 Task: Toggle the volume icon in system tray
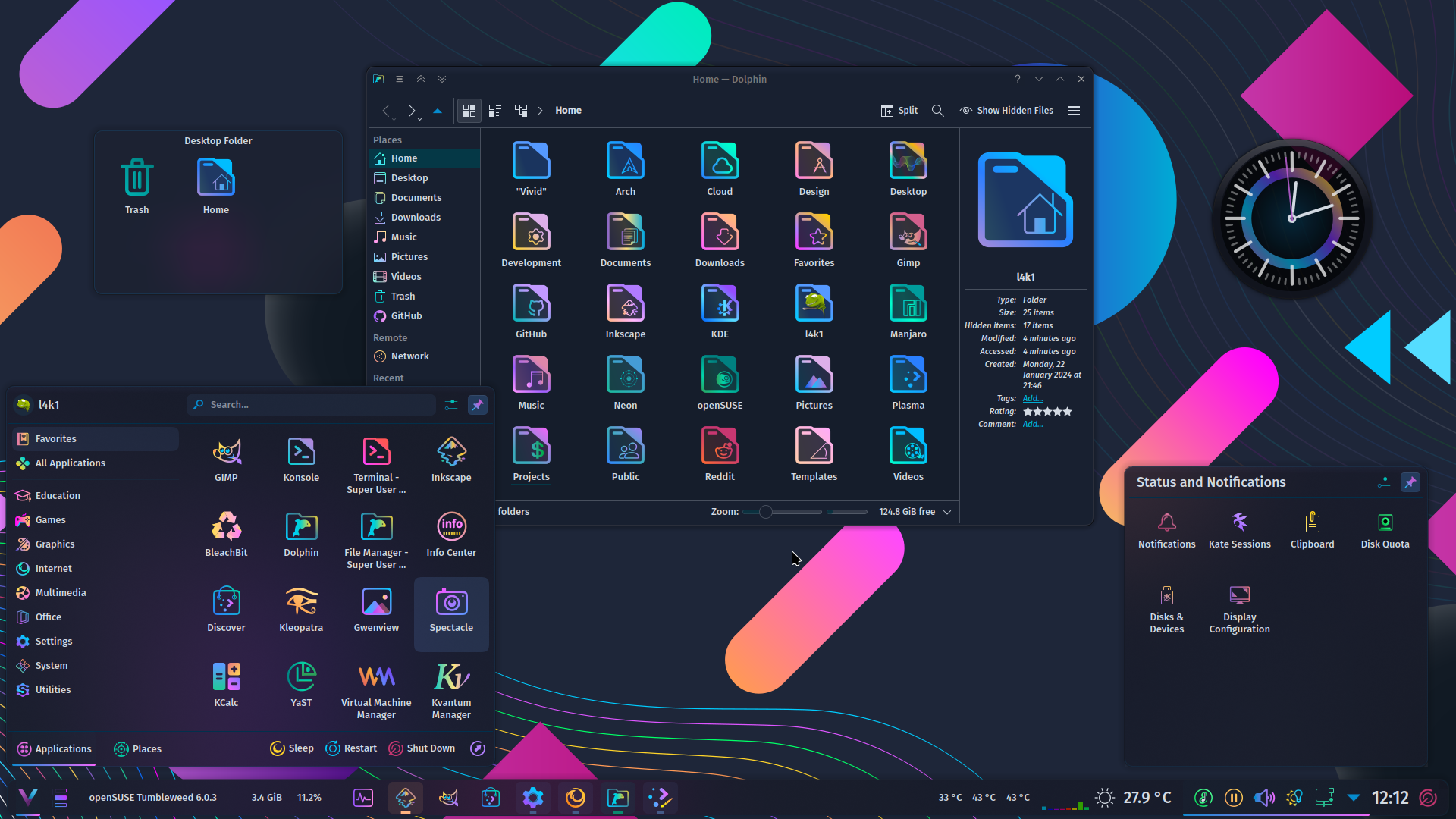pyautogui.click(x=1263, y=798)
